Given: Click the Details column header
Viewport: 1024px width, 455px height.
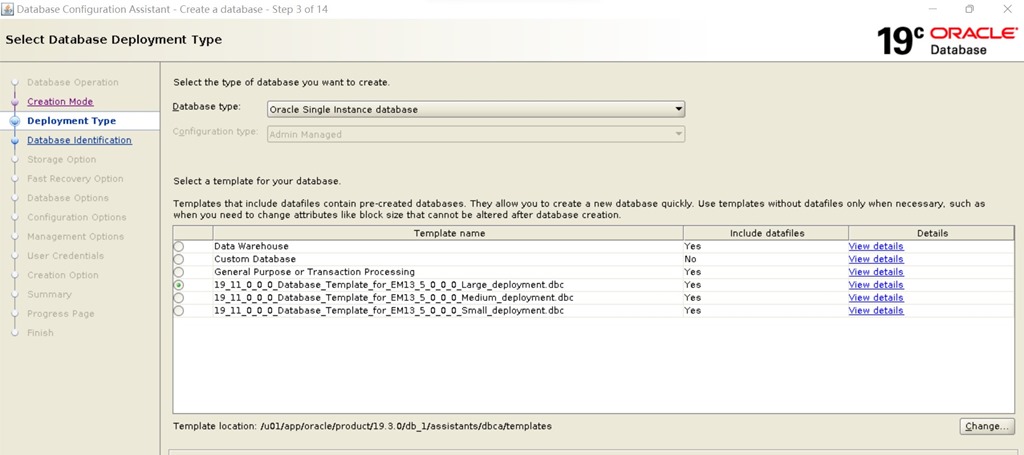Looking at the screenshot, I should tap(931, 233).
